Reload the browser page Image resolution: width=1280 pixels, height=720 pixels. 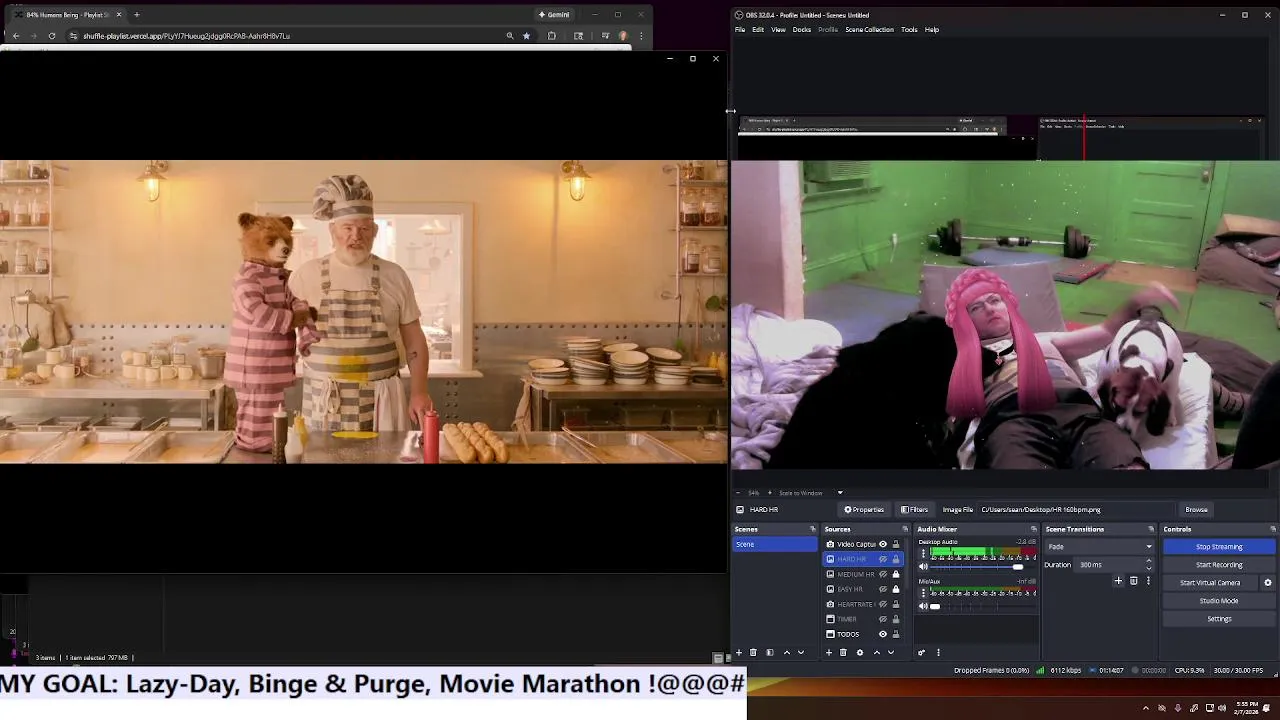point(51,36)
